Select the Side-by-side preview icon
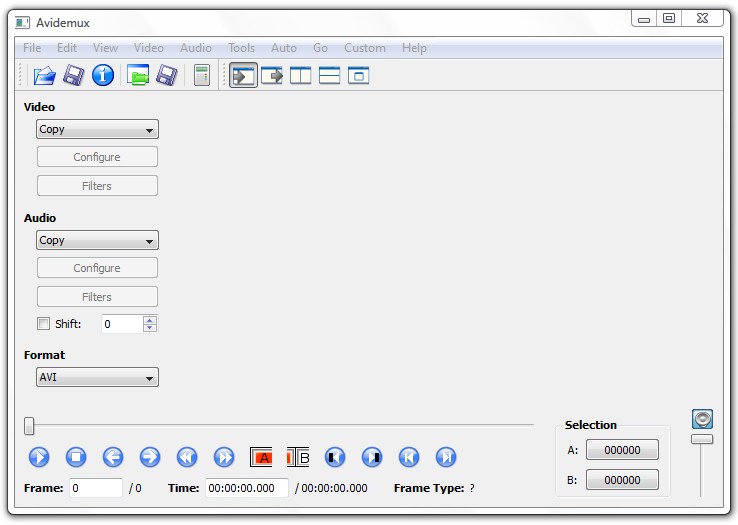 tap(300, 75)
